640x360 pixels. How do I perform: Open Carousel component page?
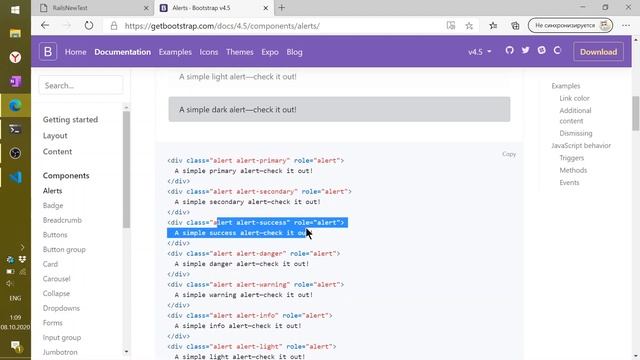[56, 279]
